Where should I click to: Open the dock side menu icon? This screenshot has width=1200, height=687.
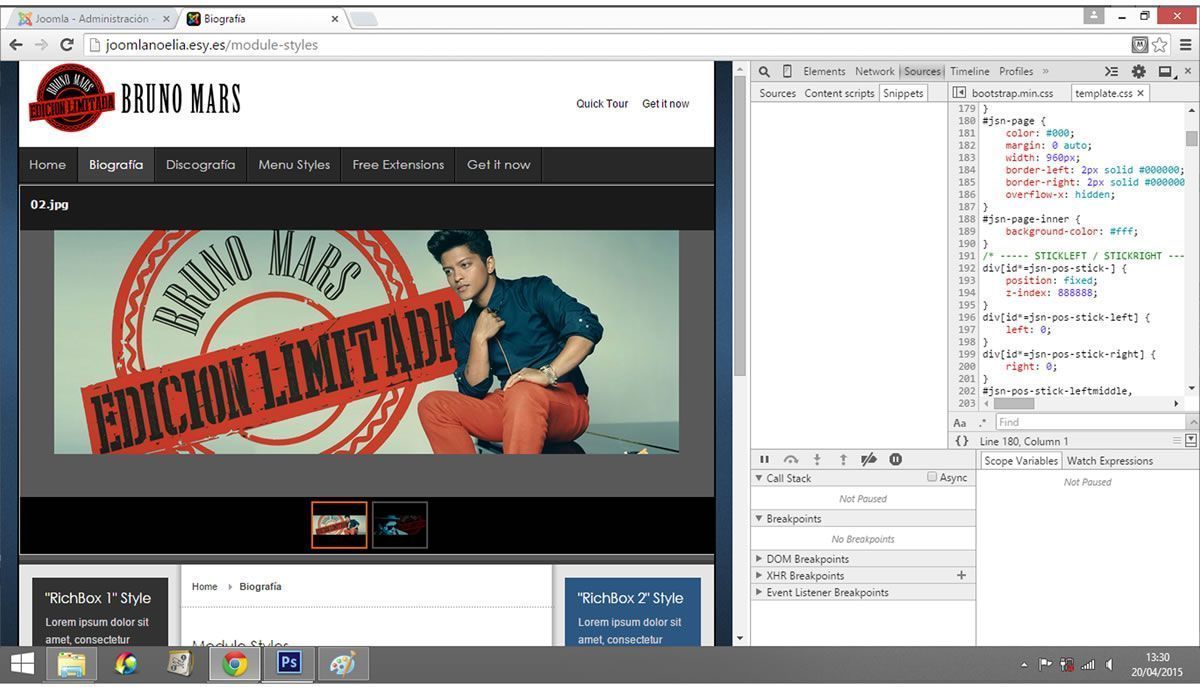click(x=1165, y=71)
